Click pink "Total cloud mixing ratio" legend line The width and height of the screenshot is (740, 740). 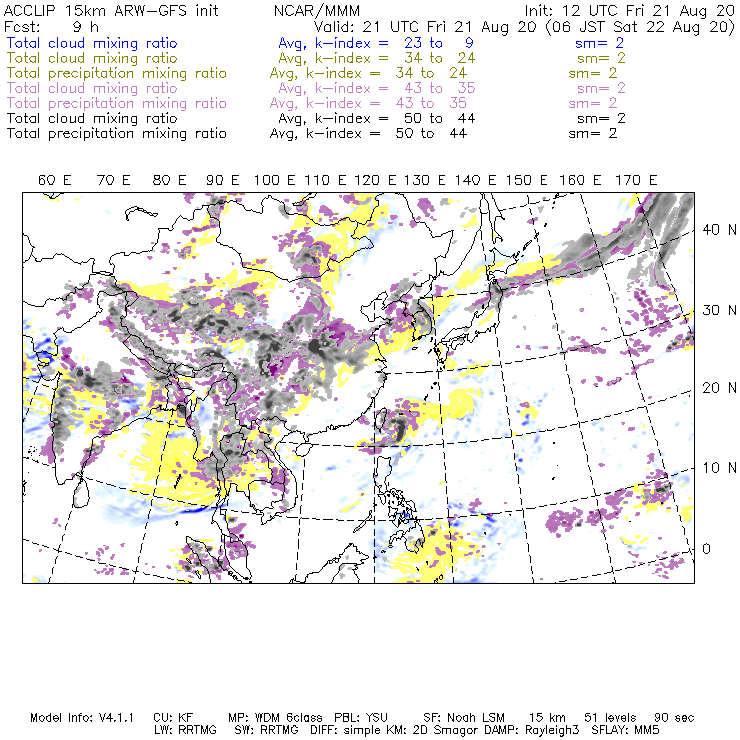92,88
